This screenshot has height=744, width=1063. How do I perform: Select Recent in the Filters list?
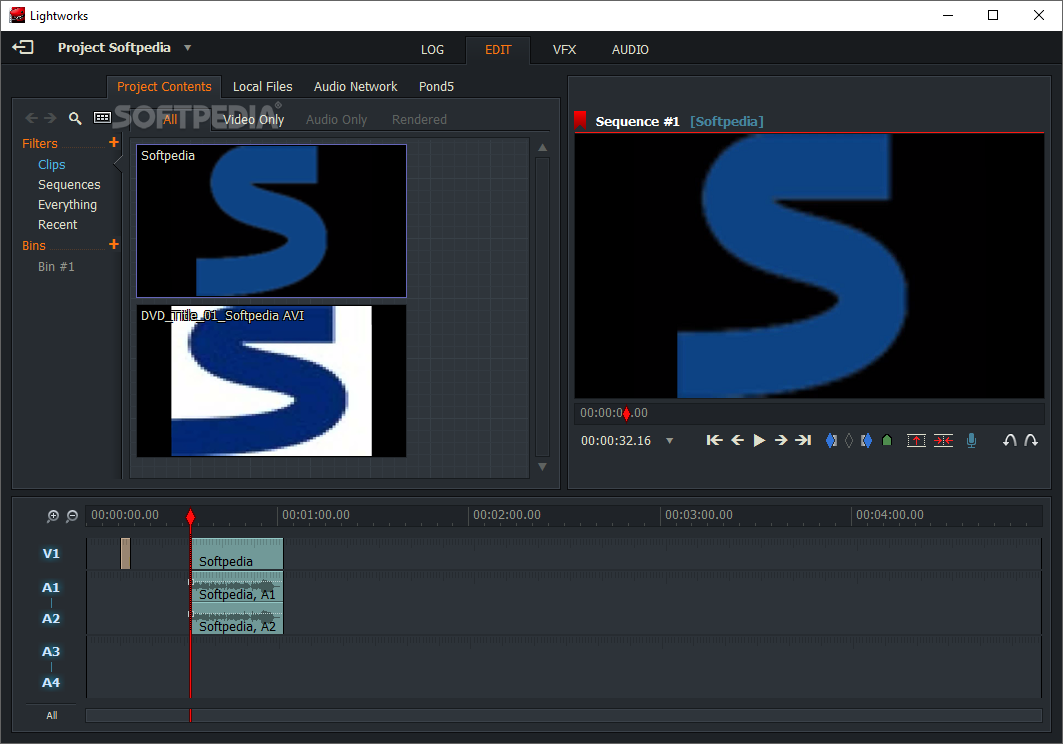point(58,224)
